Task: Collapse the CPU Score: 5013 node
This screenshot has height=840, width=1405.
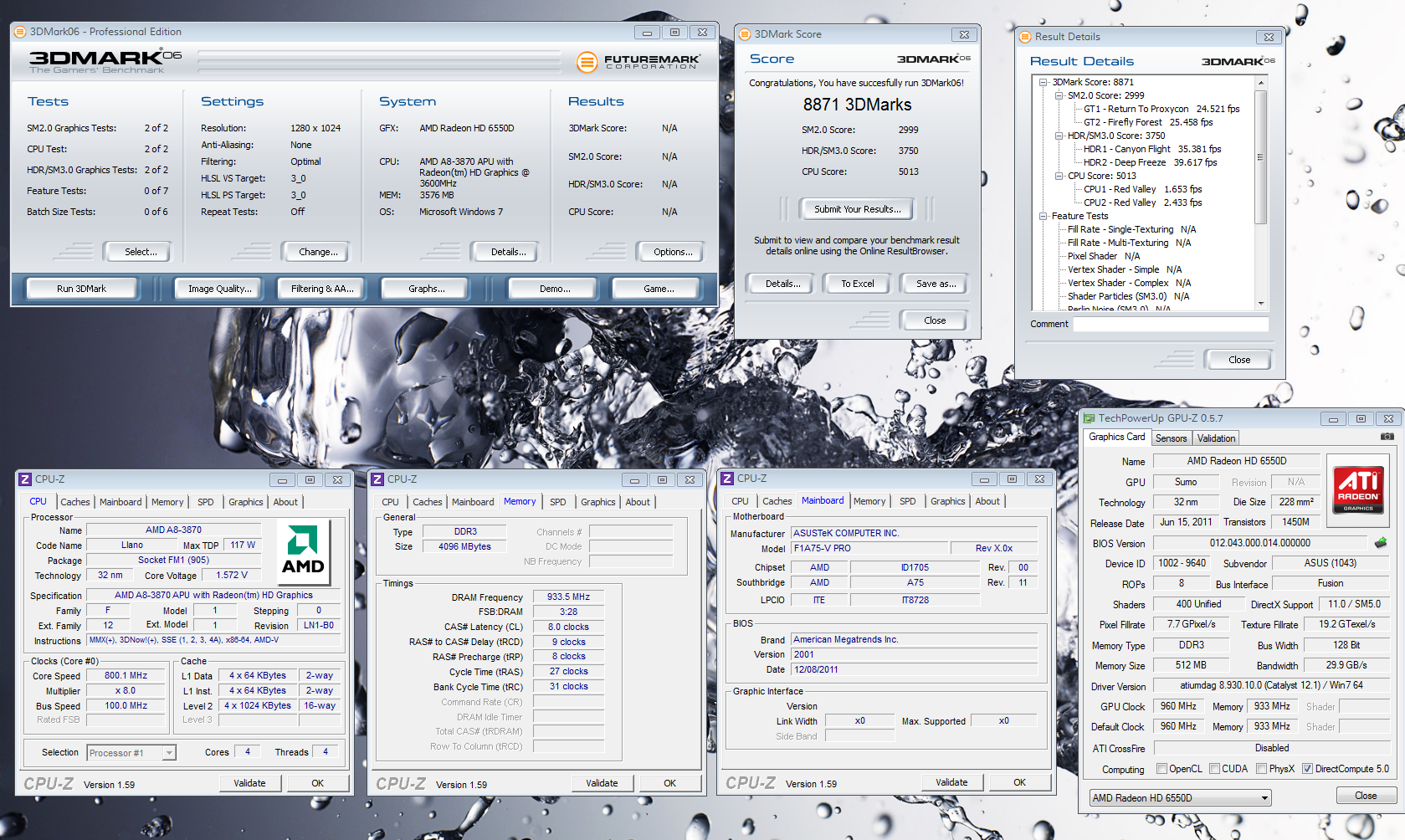Action: coord(1059,176)
